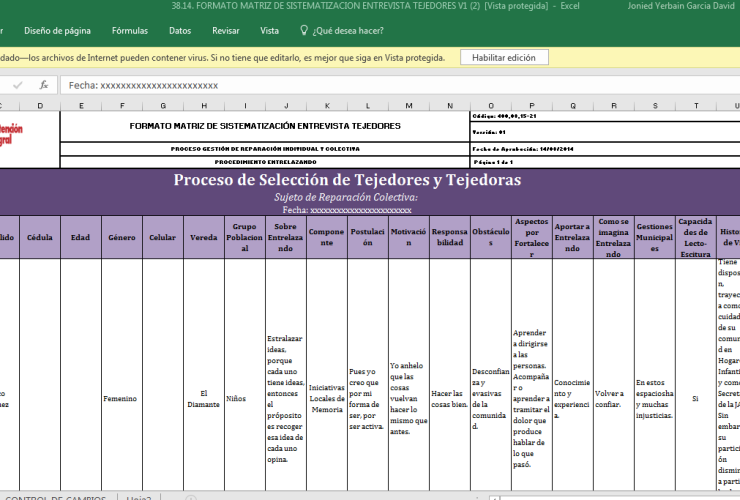
Task: Select column T header
Action: [696, 106]
